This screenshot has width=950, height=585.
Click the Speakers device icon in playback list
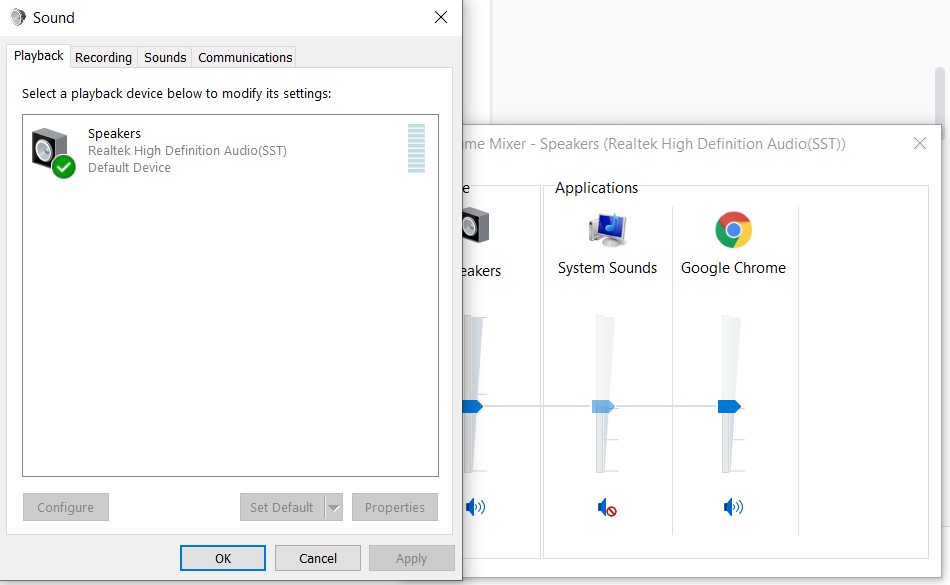click(x=52, y=152)
